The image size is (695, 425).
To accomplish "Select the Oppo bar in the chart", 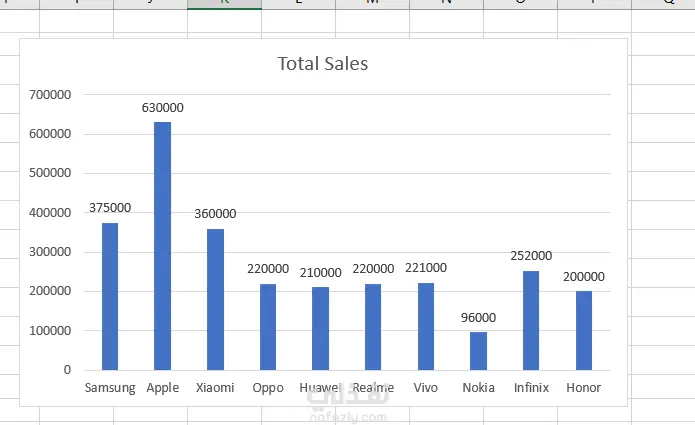I will pyautogui.click(x=268, y=327).
